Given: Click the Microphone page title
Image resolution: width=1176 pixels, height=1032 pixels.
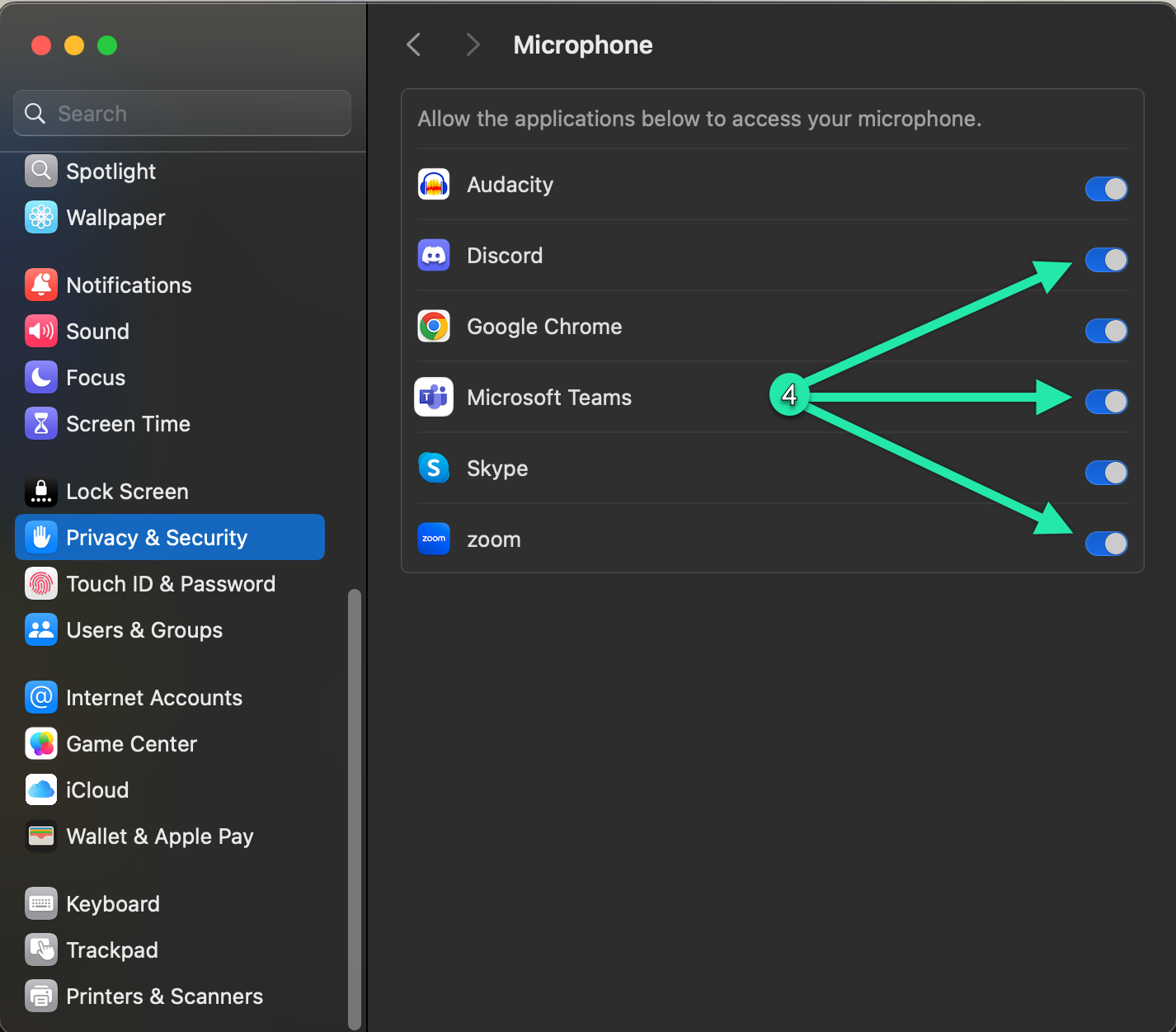Looking at the screenshot, I should (583, 45).
